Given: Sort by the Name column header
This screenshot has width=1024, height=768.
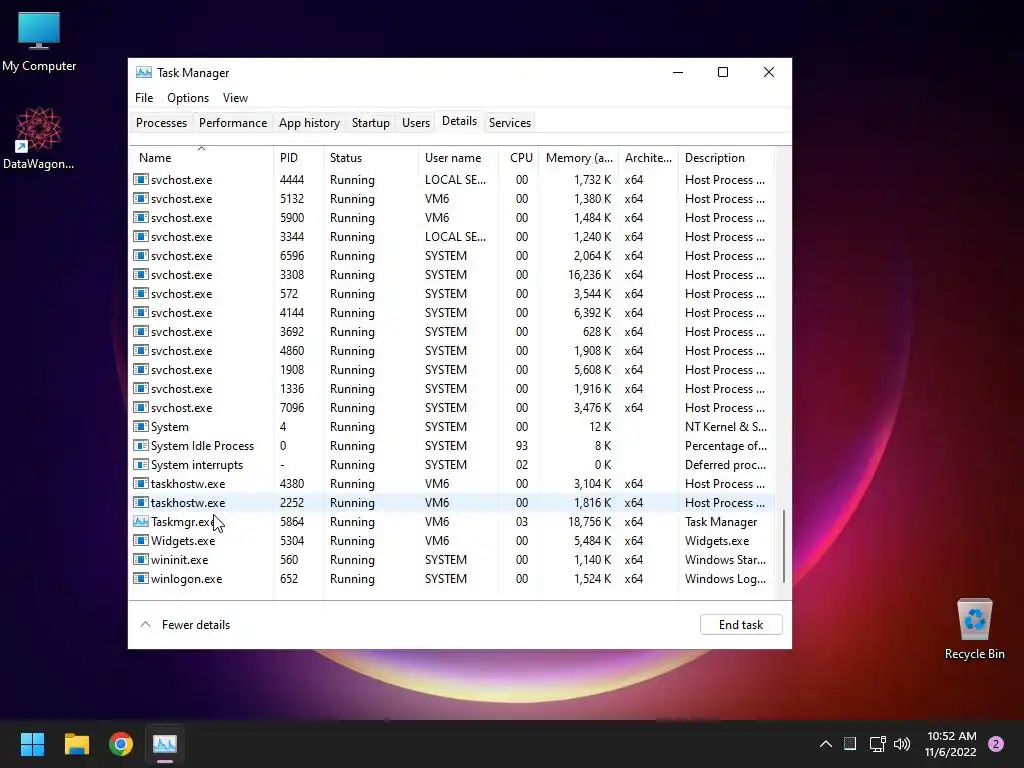Looking at the screenshot, I should (x=202, y=157).
